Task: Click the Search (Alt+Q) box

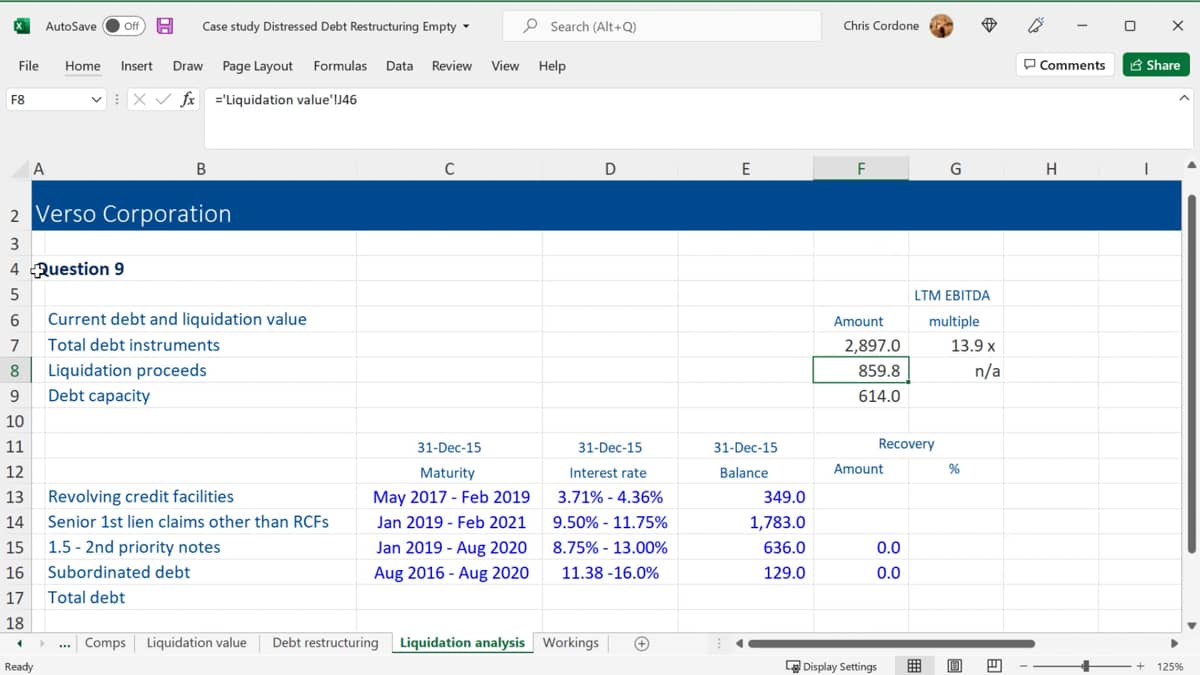Action: pos(661,27)
